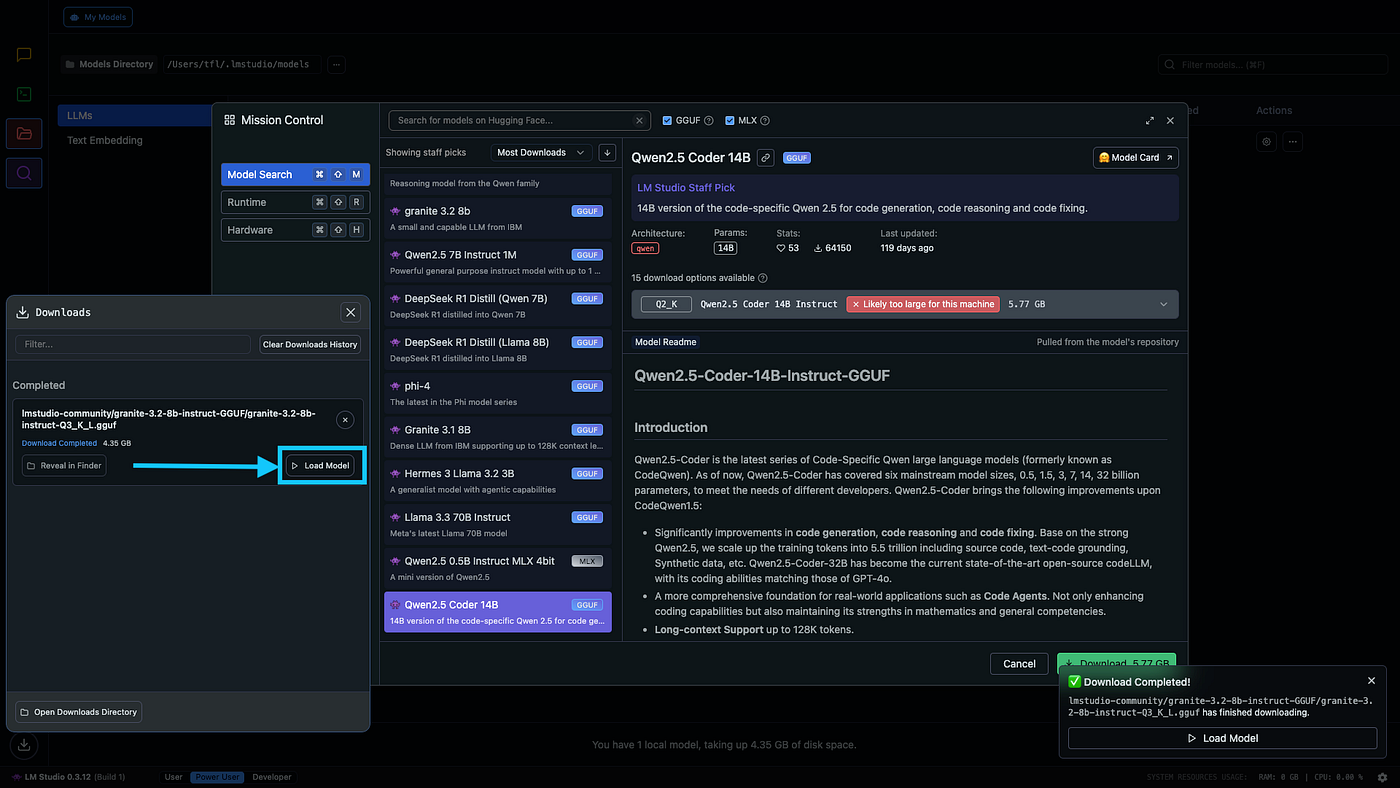Screen dimensions: 1400x788
Task: Open the Discover magnifier sidebar icon
Action: (24, 173)
